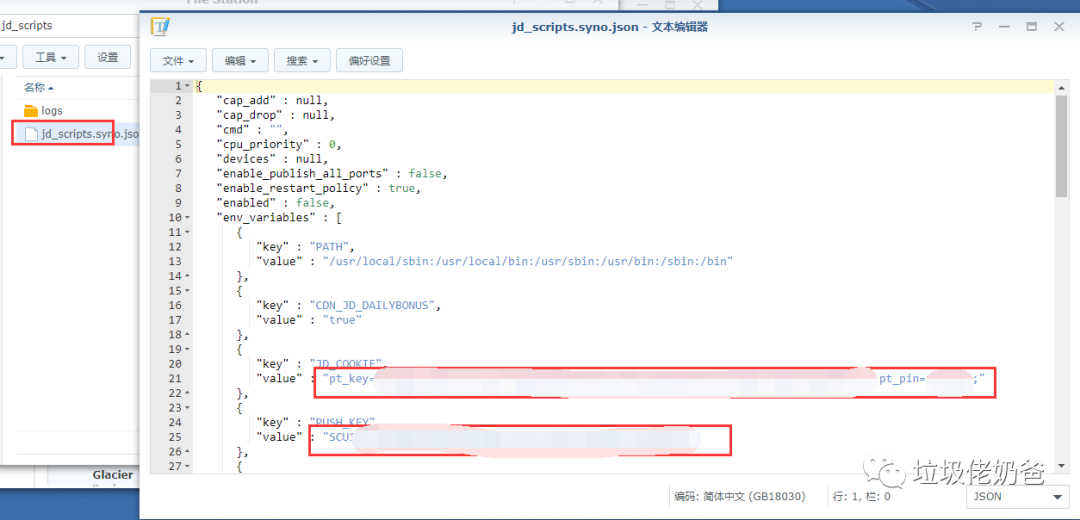The width and height of the screenshot is (1080, 520).
Task: Click the "enable_restart_policy" : true line
Action: [318, 188]
